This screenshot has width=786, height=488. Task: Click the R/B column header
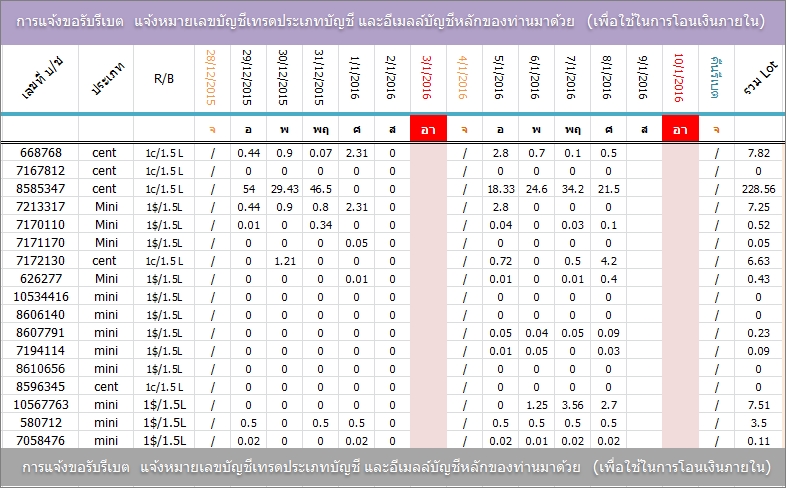[x=164, y=79]
